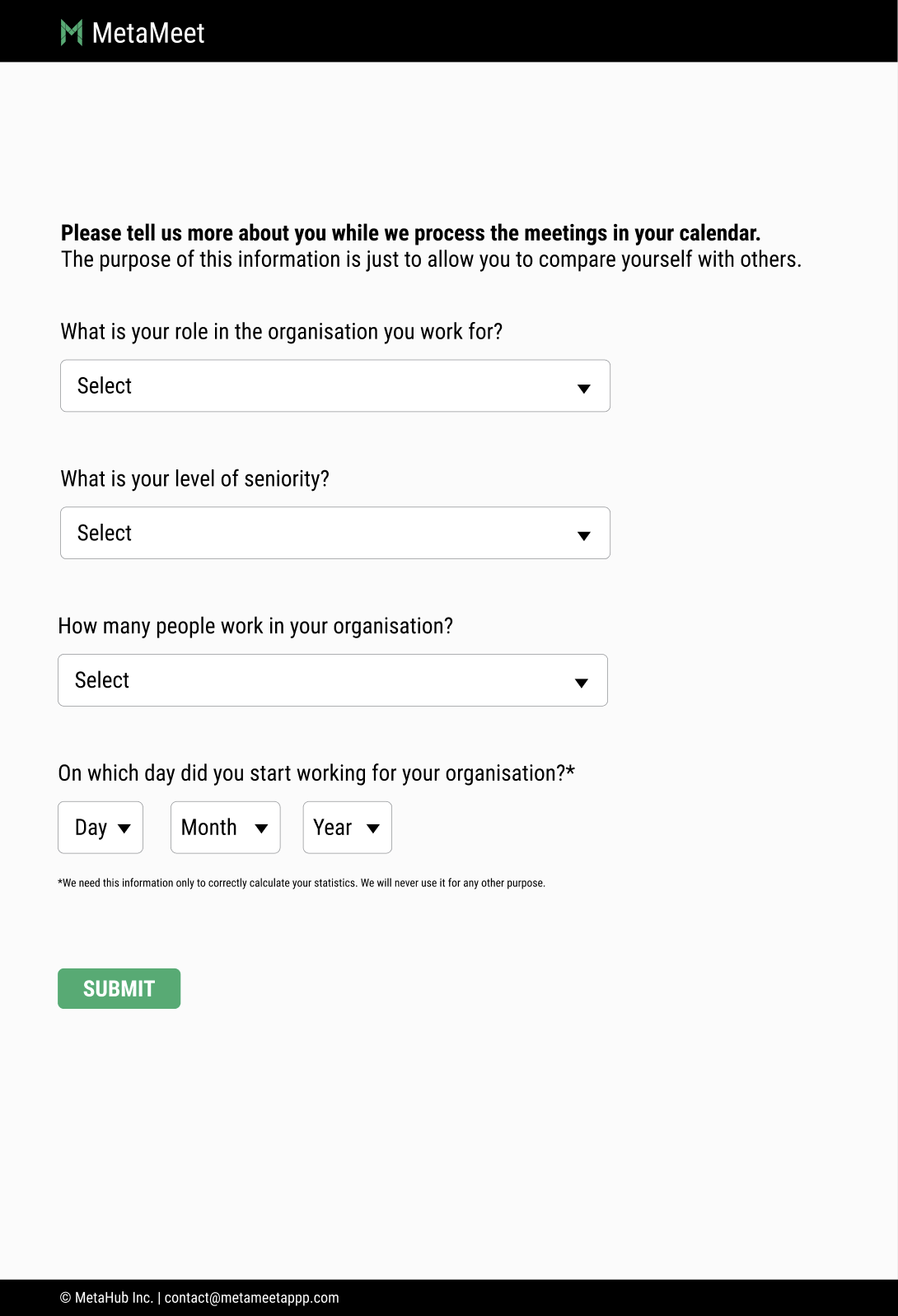Image resolution: width=898 pixels, height=1316 pixels.
Task: Open the Month dropdown
Action: 226,828
